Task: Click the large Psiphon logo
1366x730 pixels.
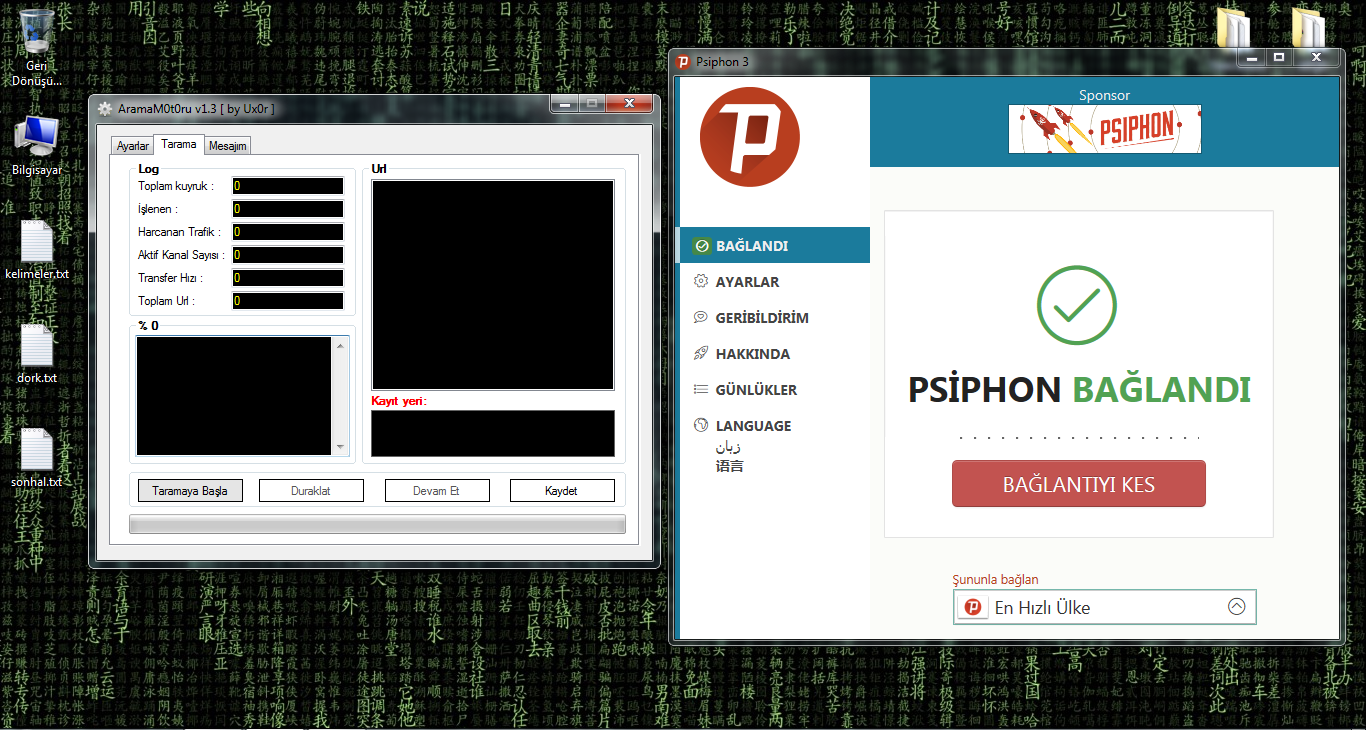Action: [x=749, y=137]
